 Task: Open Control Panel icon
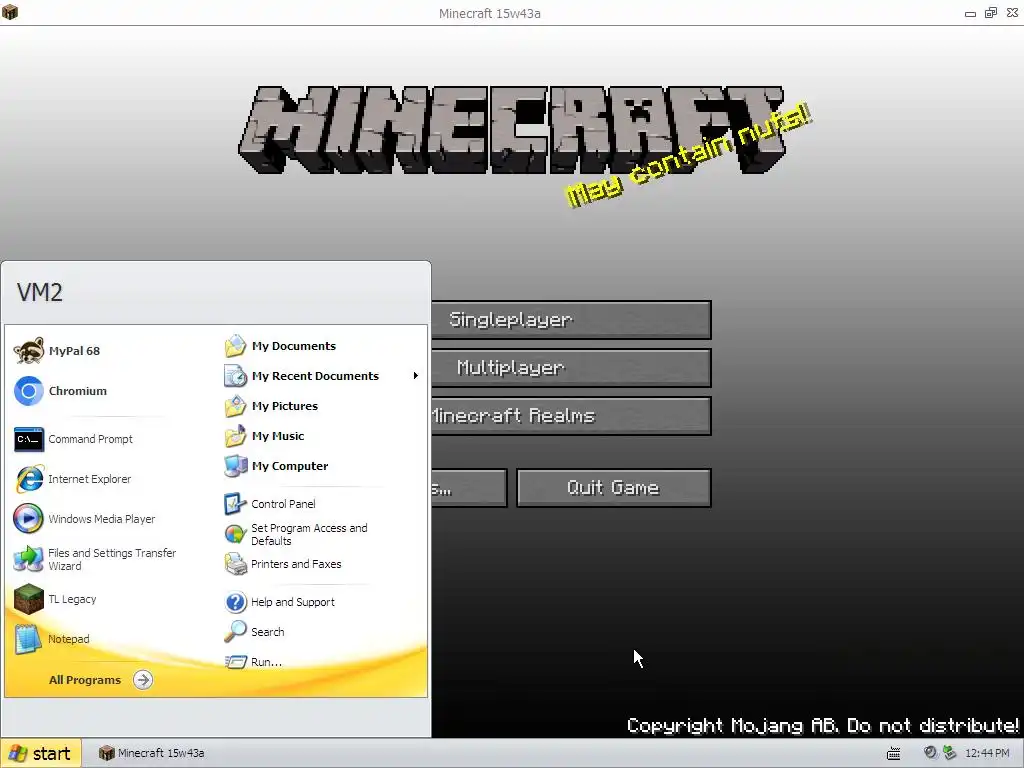235,504
